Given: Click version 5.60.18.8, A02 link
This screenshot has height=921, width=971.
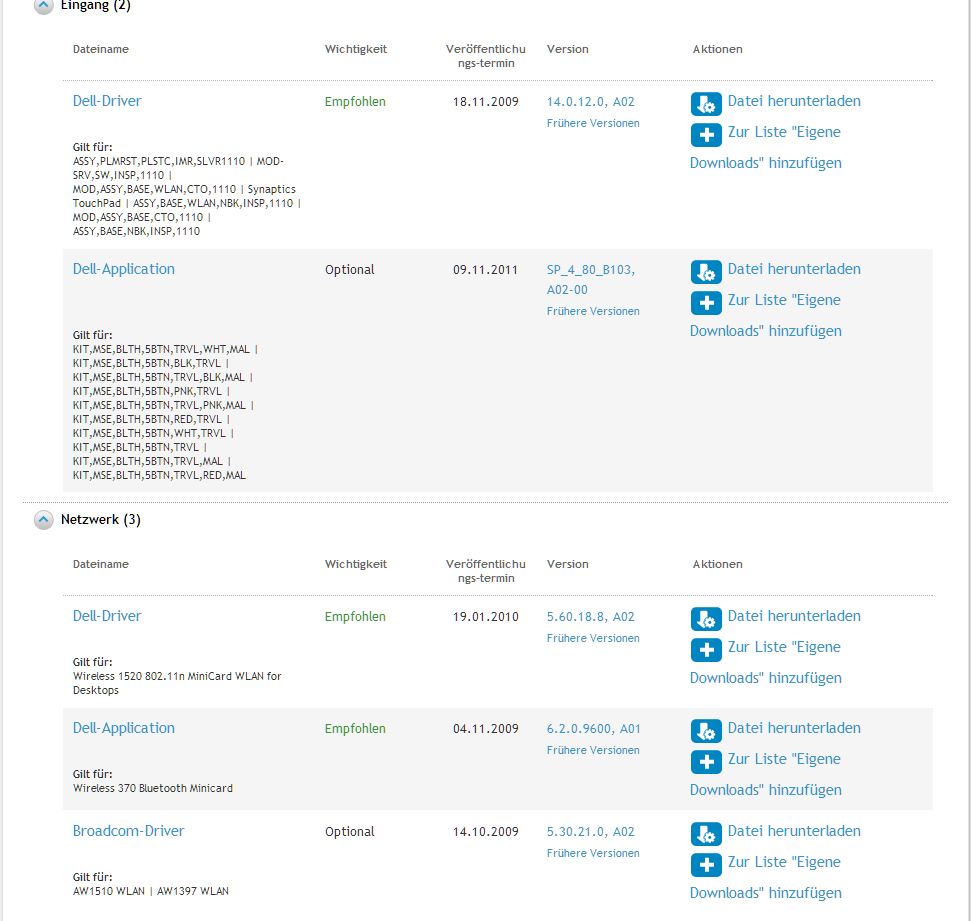Looking at the screenshot, I should click(x=591, y=617).
